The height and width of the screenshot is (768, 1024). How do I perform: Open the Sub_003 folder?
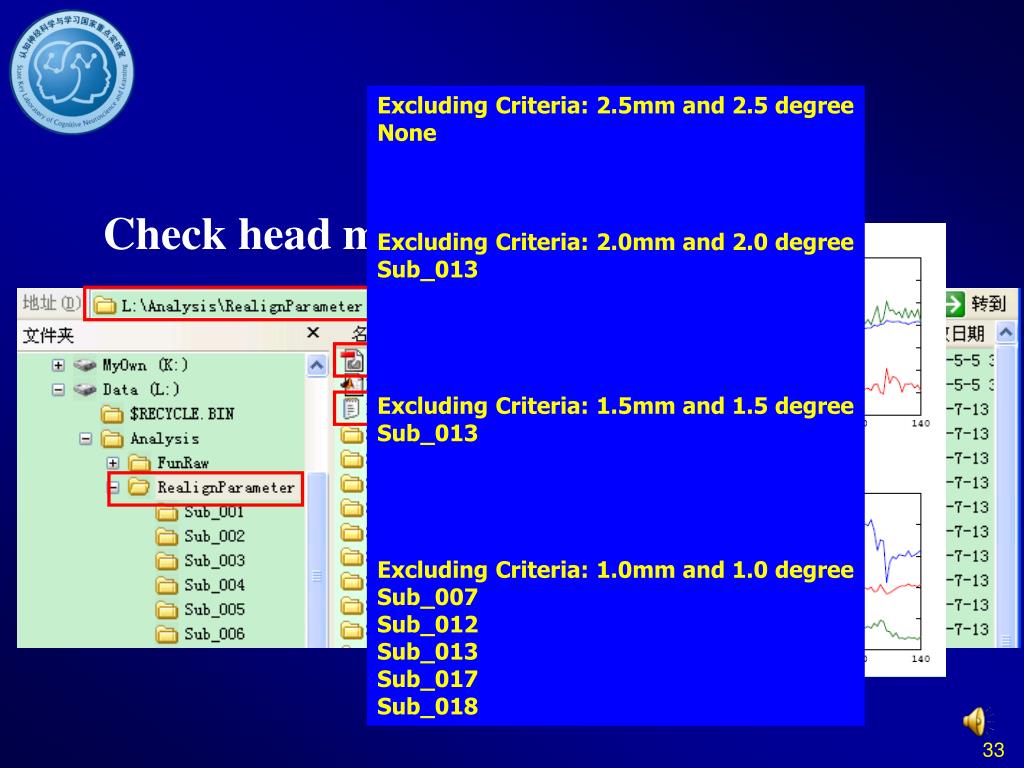[x=200, y=561]
